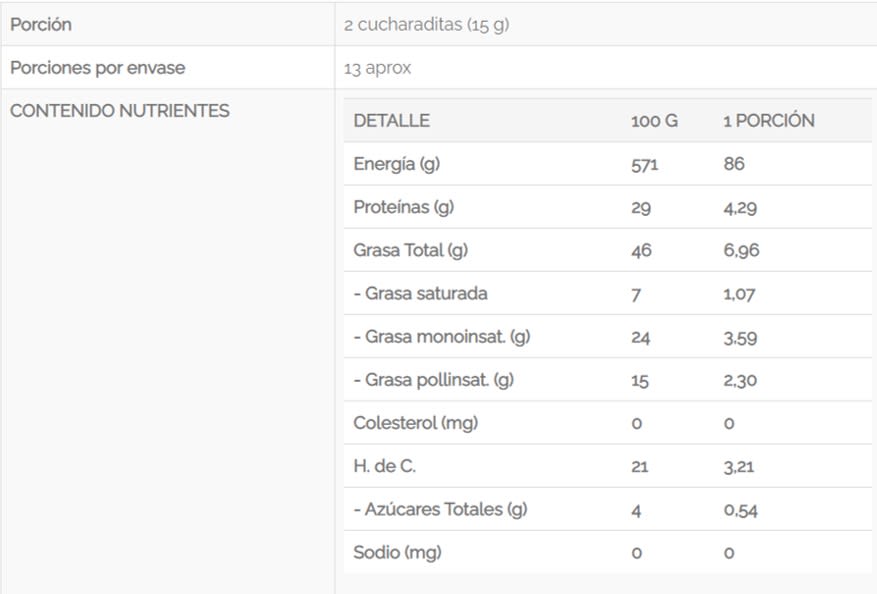Select the Azúcares Totales (g) row
The image size is (877, 594).
(440, 509)
